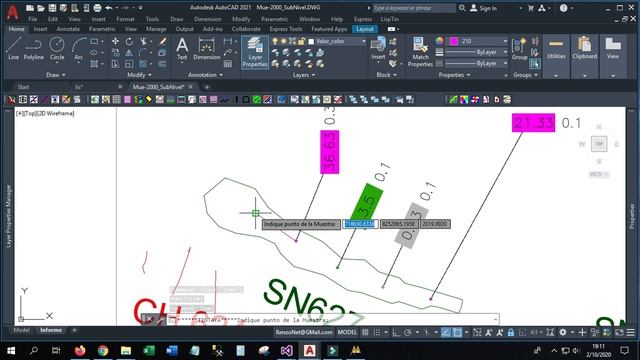Open Layer Properties manager
Image resolution: width=640 pixels, height=360 pixels.
[x=255, y=52]
